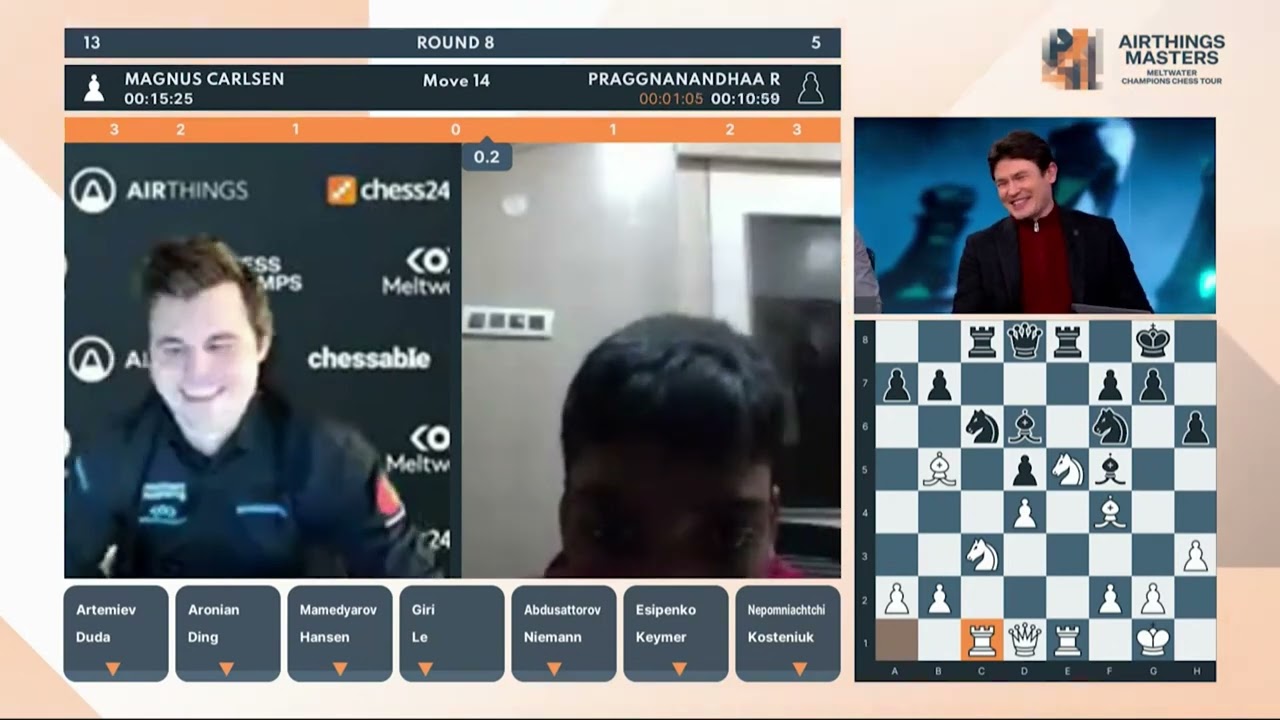Expand the Nepomniachtchi vs Kosteniuk match arrow

(800, 668)
